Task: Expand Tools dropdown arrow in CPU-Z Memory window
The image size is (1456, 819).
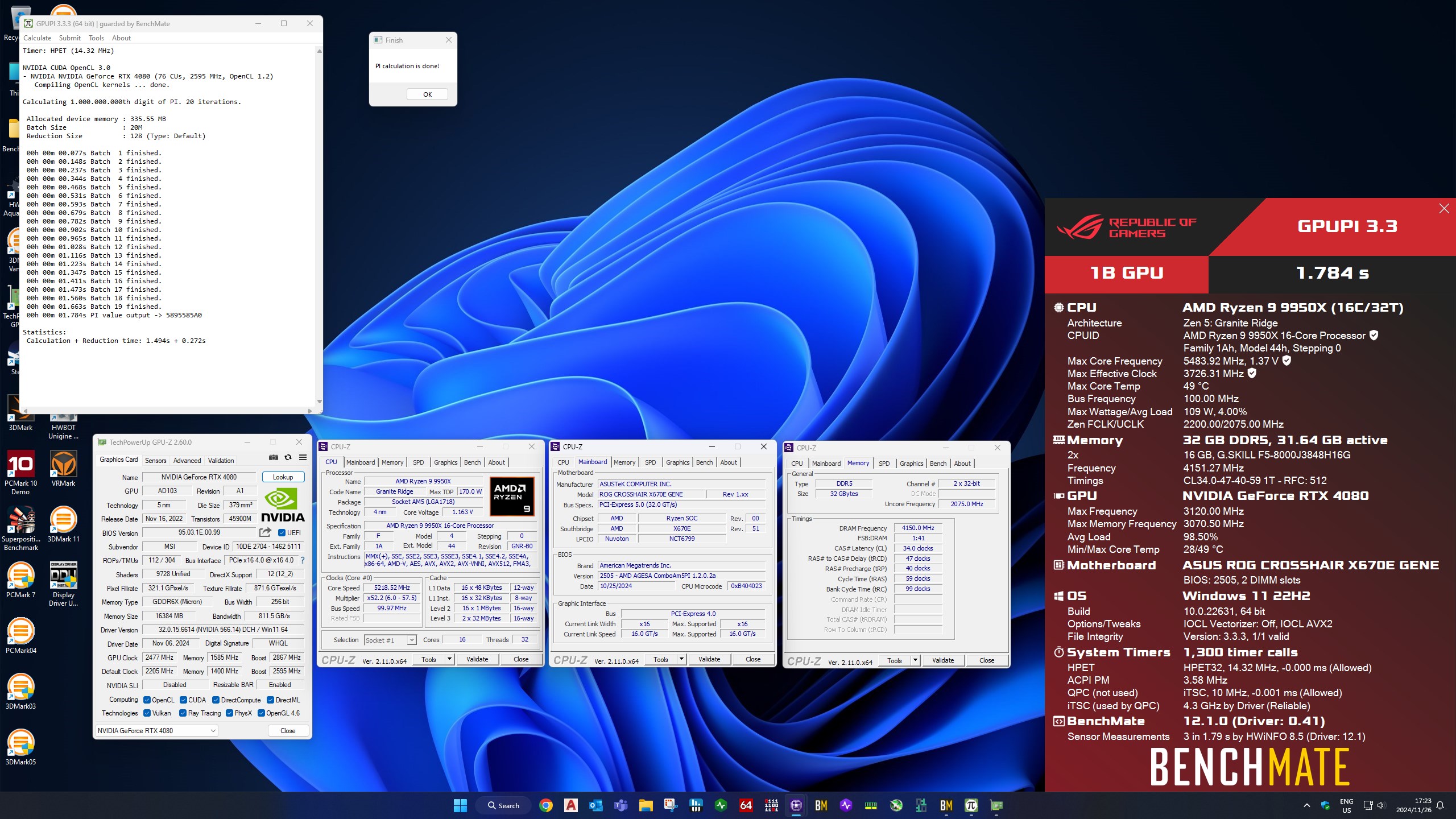Action: [915, 660]
